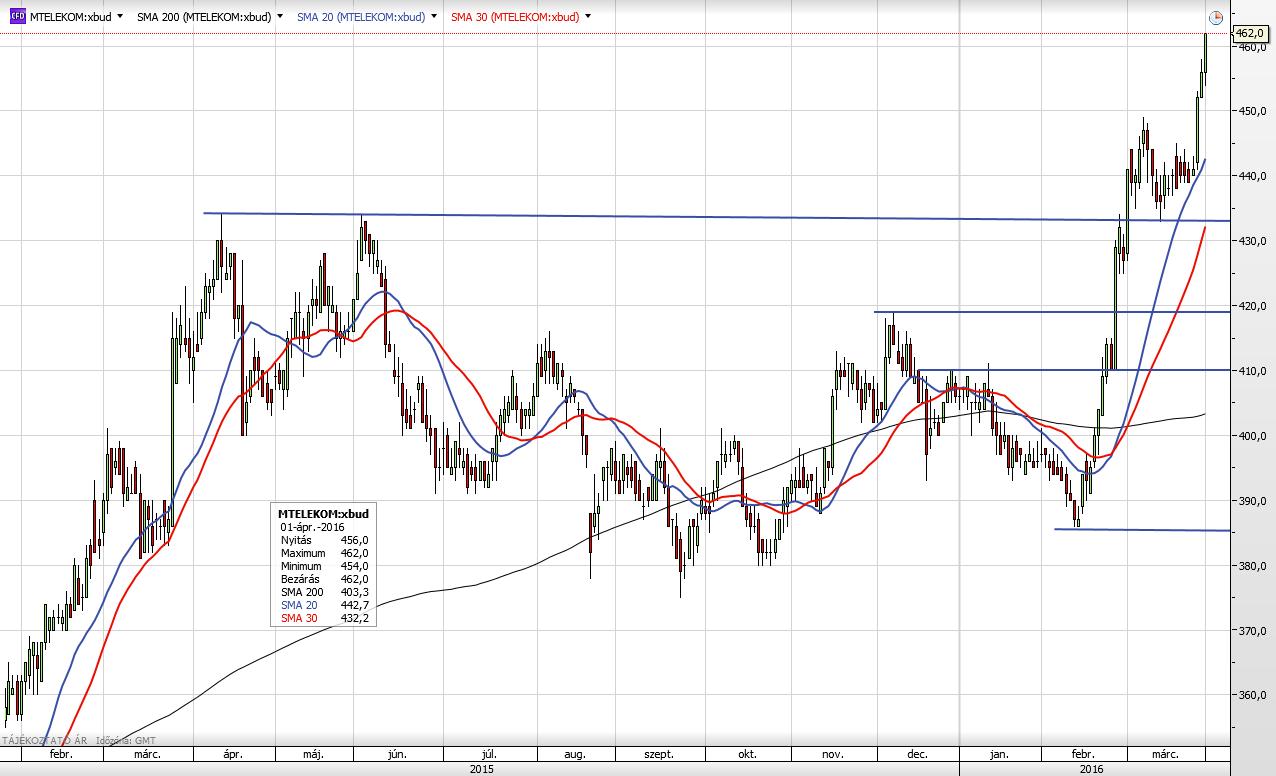1276x776 pixels.
Task: Click the 2015 year label on time axis
Action: pos(482,769)
